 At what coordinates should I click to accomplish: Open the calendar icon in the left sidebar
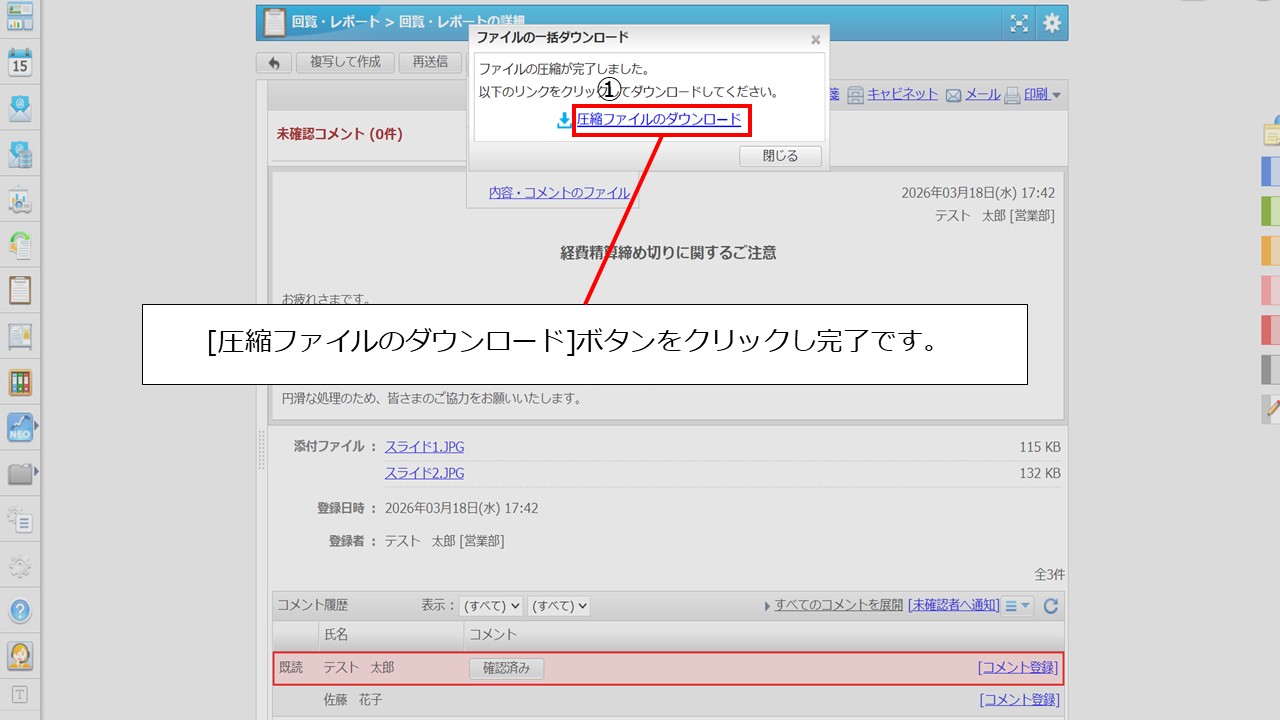[x=20, y=63]
